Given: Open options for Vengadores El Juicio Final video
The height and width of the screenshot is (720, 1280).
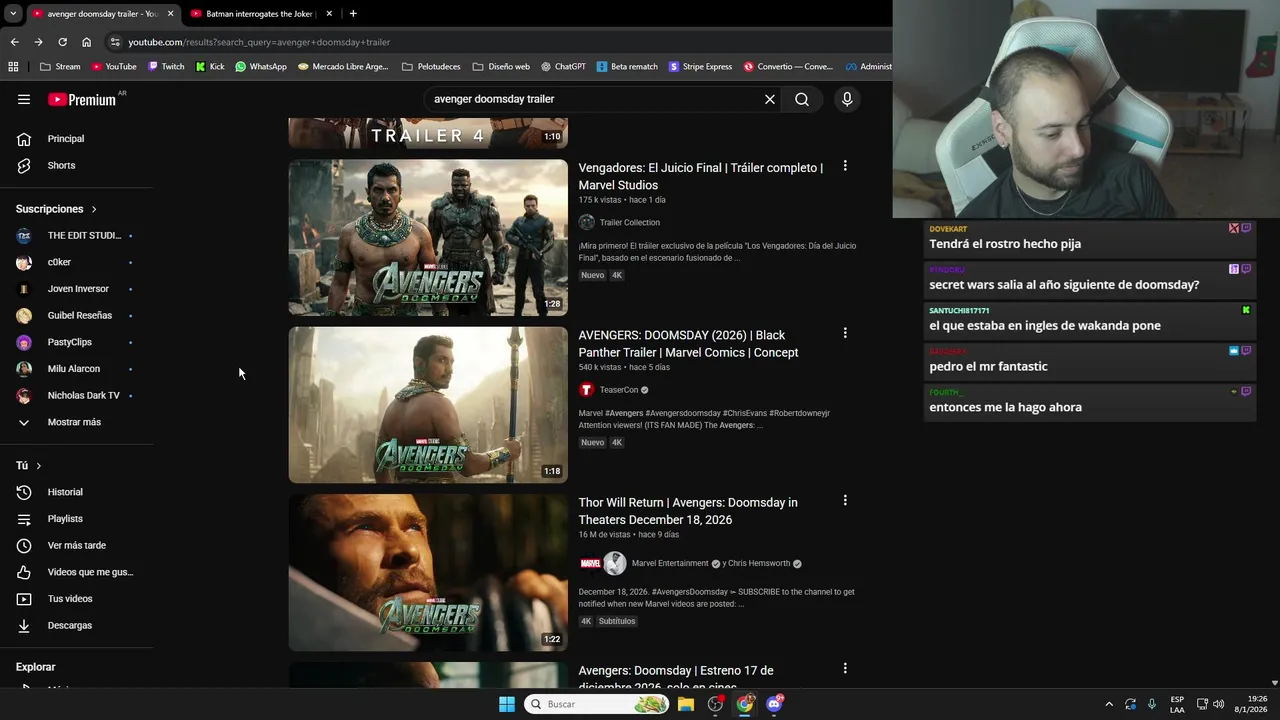Looking at the screenshot, I should [845, 166].
